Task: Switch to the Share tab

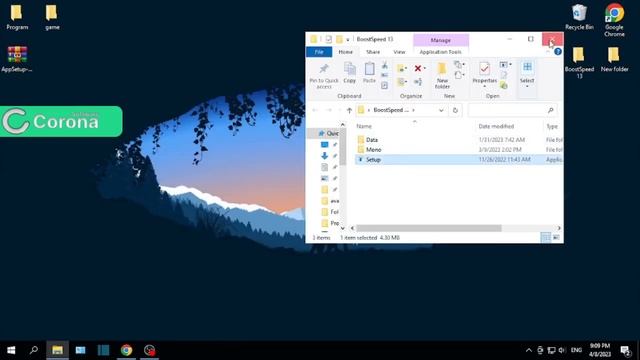Action: pos(373,52)
